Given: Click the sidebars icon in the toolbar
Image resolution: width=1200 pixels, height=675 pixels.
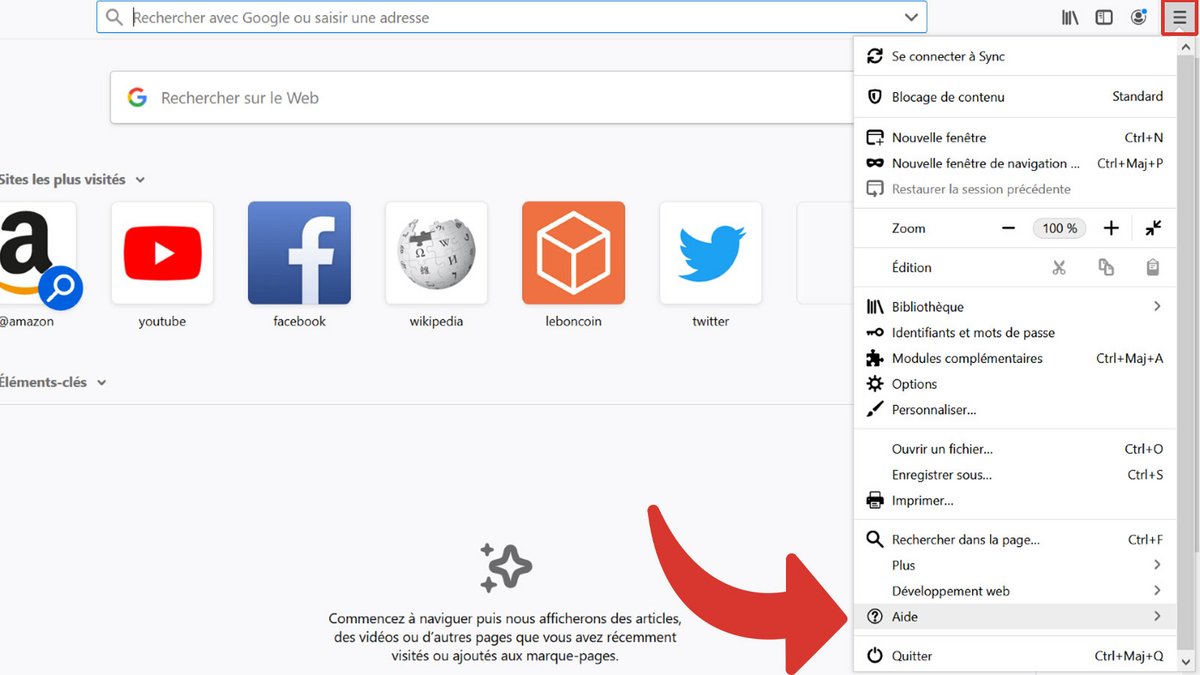Looking at the screenshot, I should click(1103, 17).
